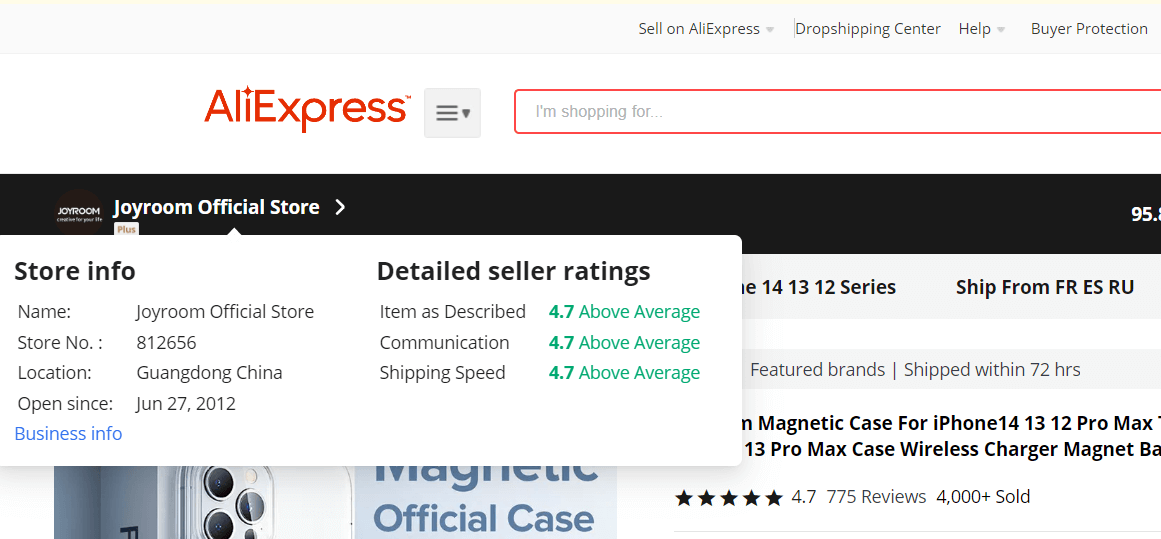Click the AliExpress logo
The height and width of the screenshot is (539, 1161).
[307, 110]
